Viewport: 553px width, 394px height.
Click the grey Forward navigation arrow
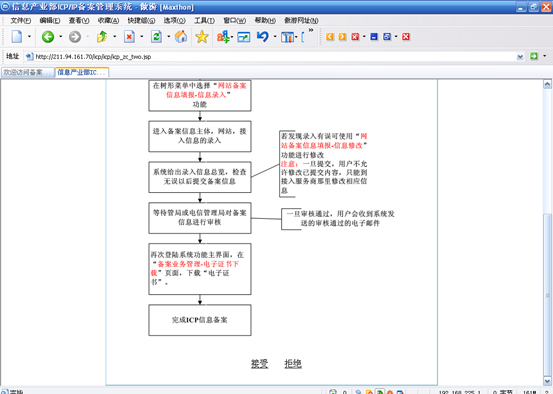pos(75,37)
